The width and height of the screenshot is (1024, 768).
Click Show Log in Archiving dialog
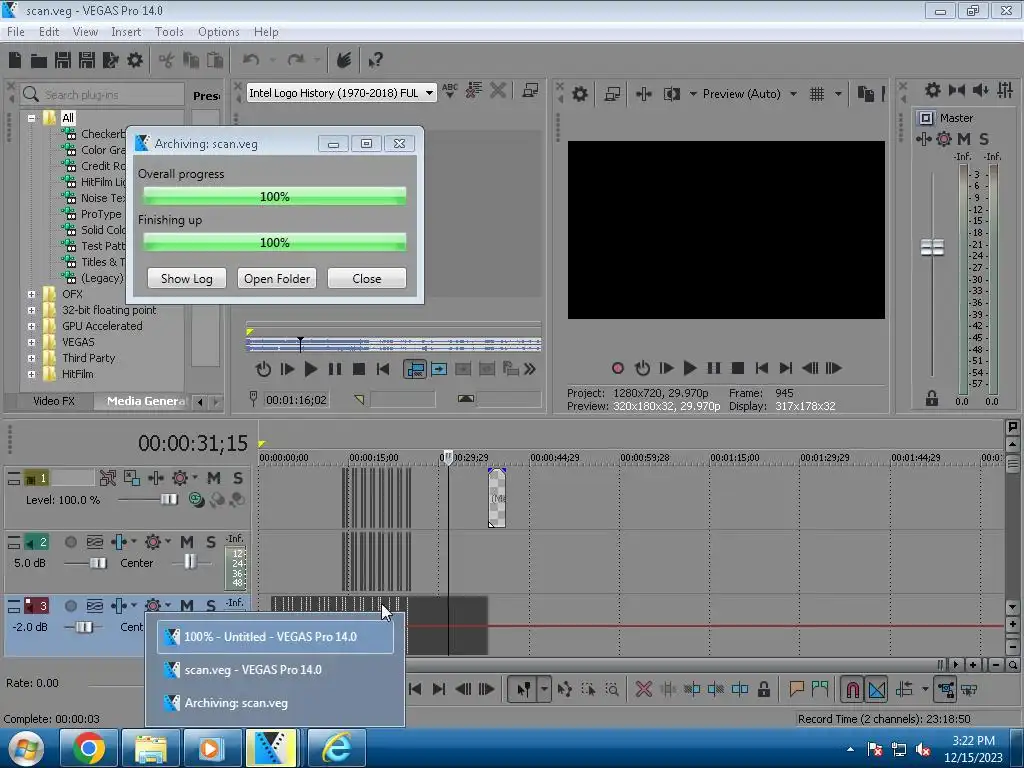187,278
